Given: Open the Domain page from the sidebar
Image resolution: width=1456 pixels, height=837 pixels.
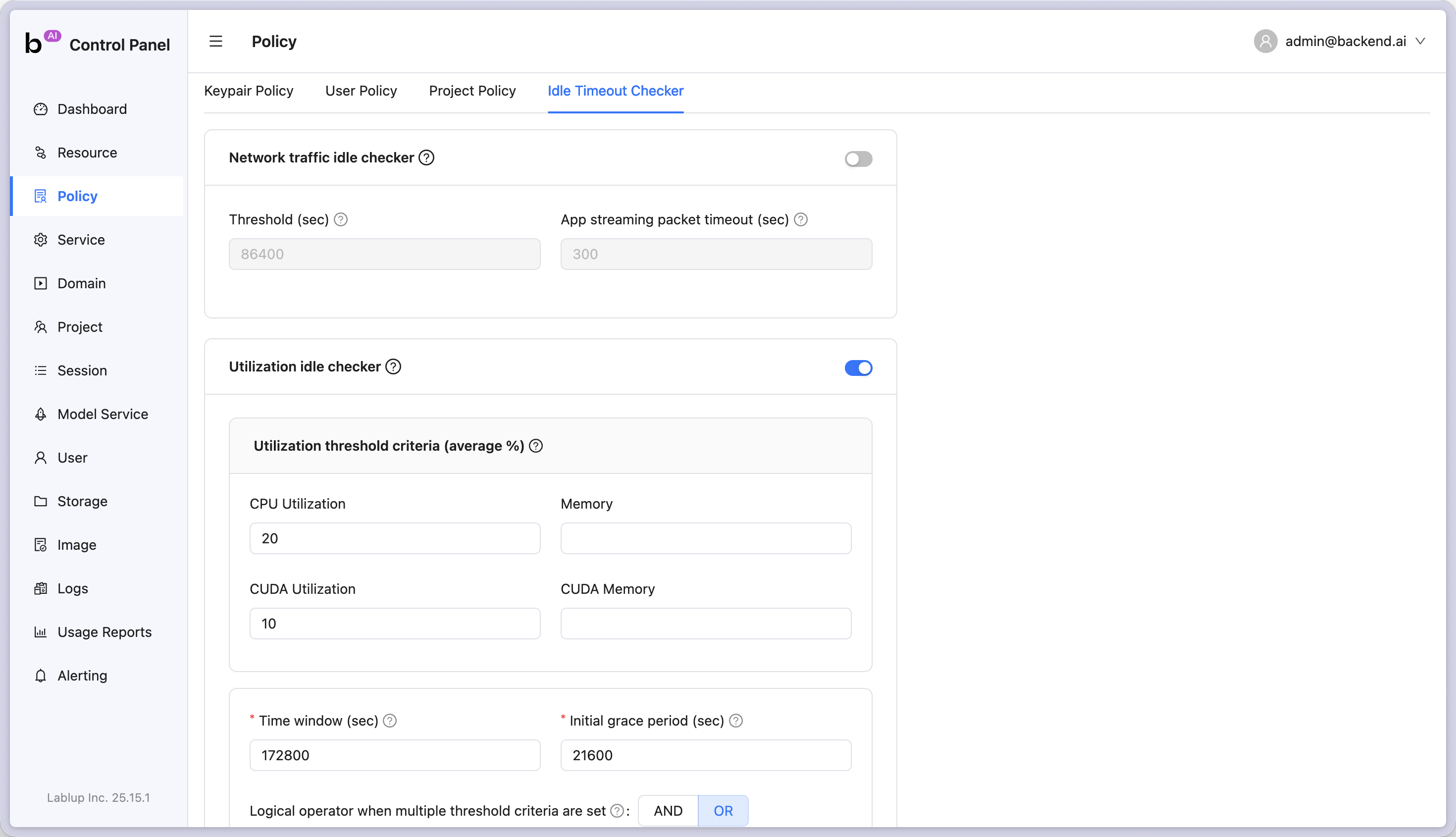Looking at the screenshot, I should click(x=82, y=283).
